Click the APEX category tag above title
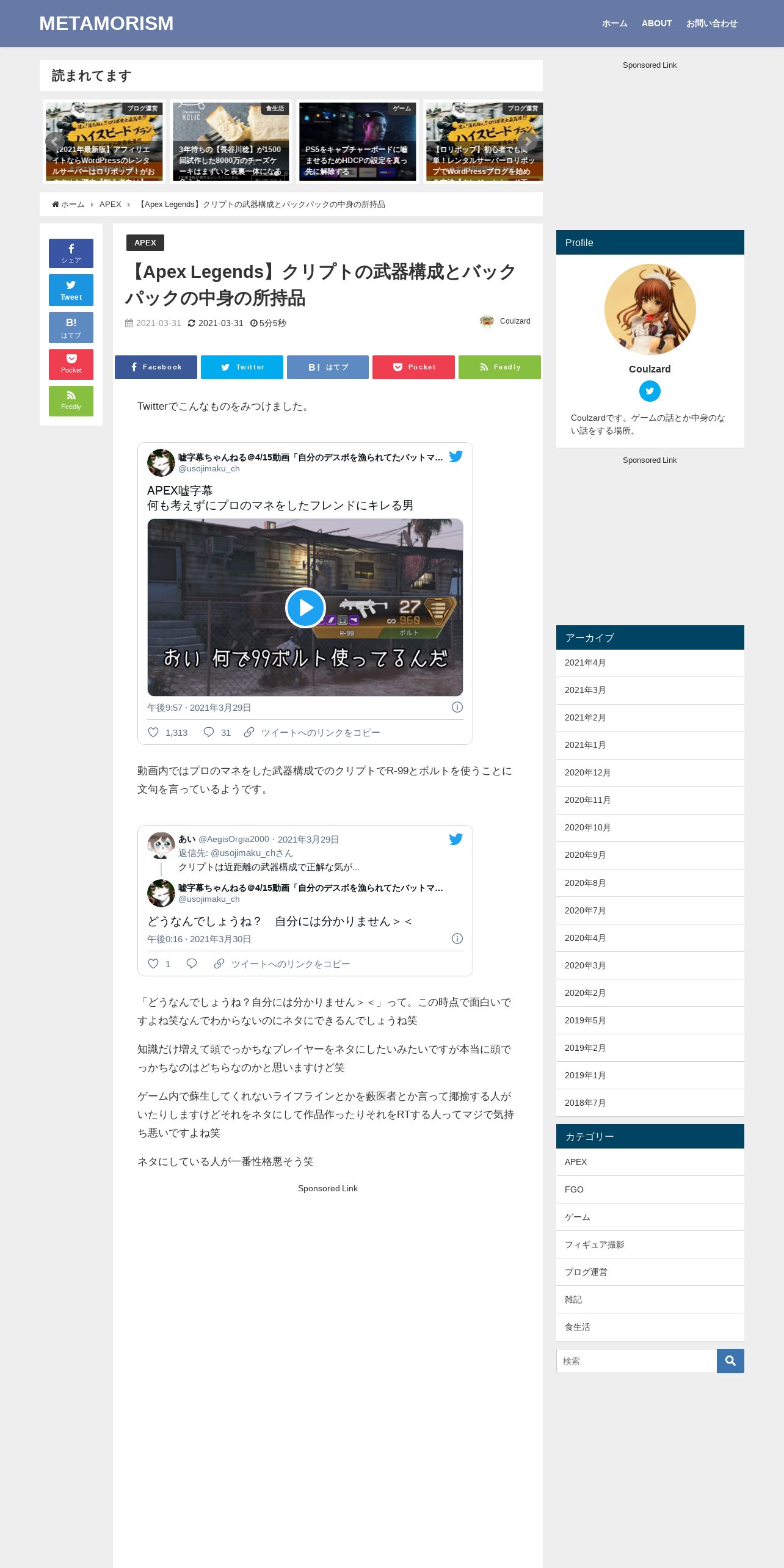Screen dimensions: 784x1568 [145, 242]
